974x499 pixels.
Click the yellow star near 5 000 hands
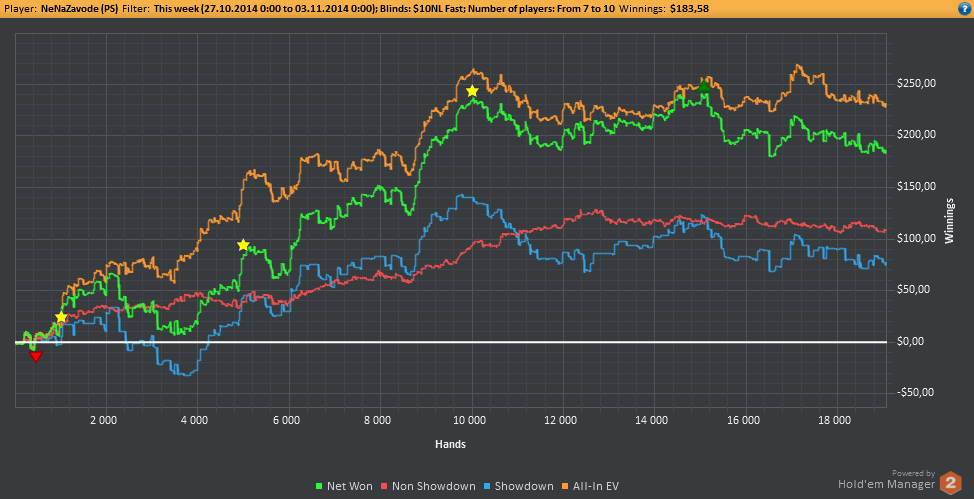coord(244,245)
